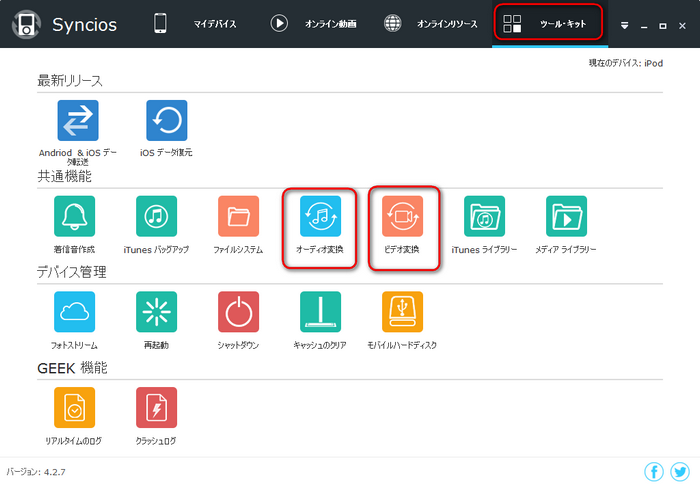Close the Syncios window
This screenshot has height=487, width=700.
[x=682, y=26]
